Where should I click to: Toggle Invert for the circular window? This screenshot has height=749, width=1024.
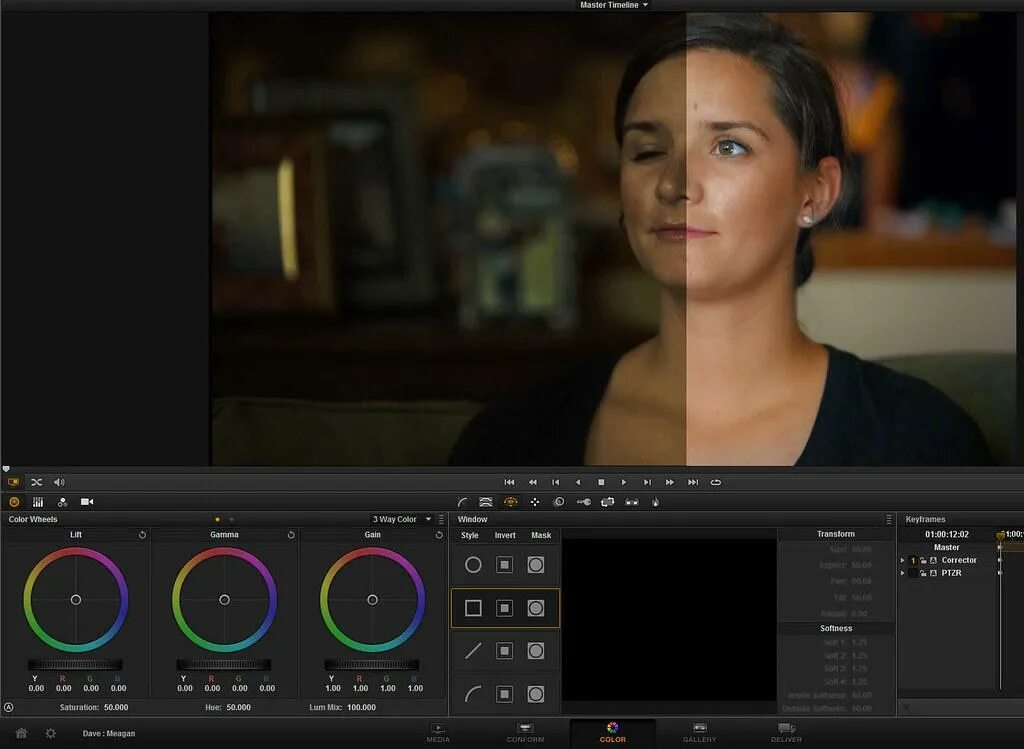pyautogui.click(x=505, y=565)
